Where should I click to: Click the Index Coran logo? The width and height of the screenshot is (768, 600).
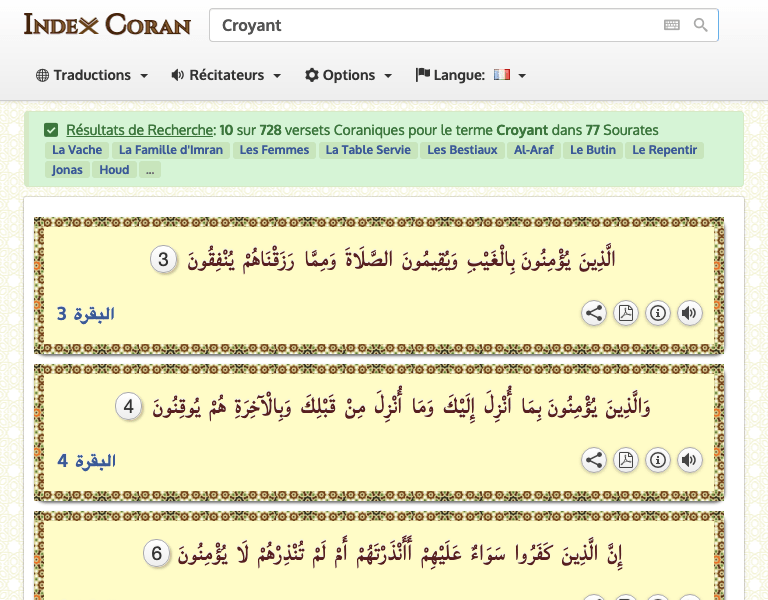[x=107, y=24]
